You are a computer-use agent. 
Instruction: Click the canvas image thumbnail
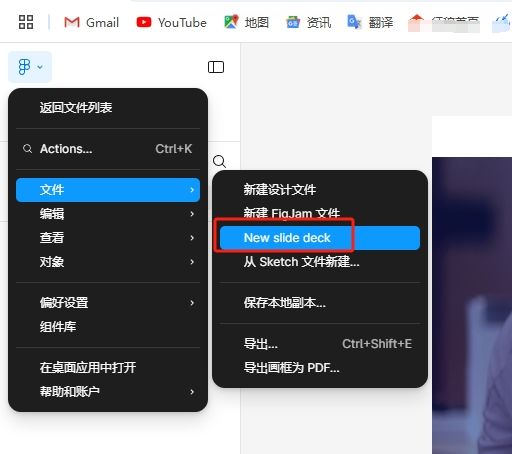[472, 305]
